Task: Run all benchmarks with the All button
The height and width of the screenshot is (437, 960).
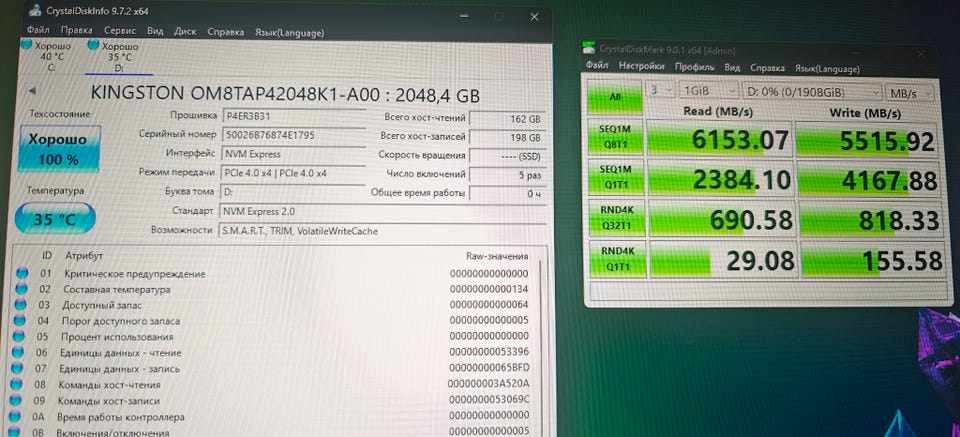Action: click(x=615, y=97)
